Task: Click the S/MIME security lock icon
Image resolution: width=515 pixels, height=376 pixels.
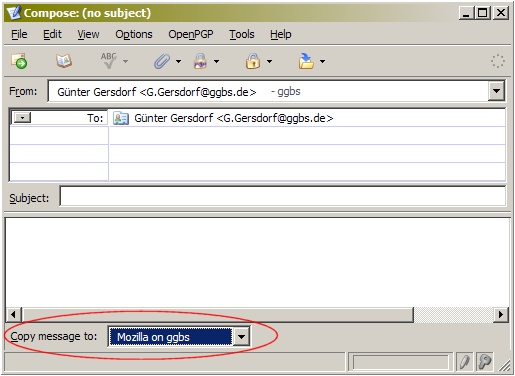Action: 253,61
